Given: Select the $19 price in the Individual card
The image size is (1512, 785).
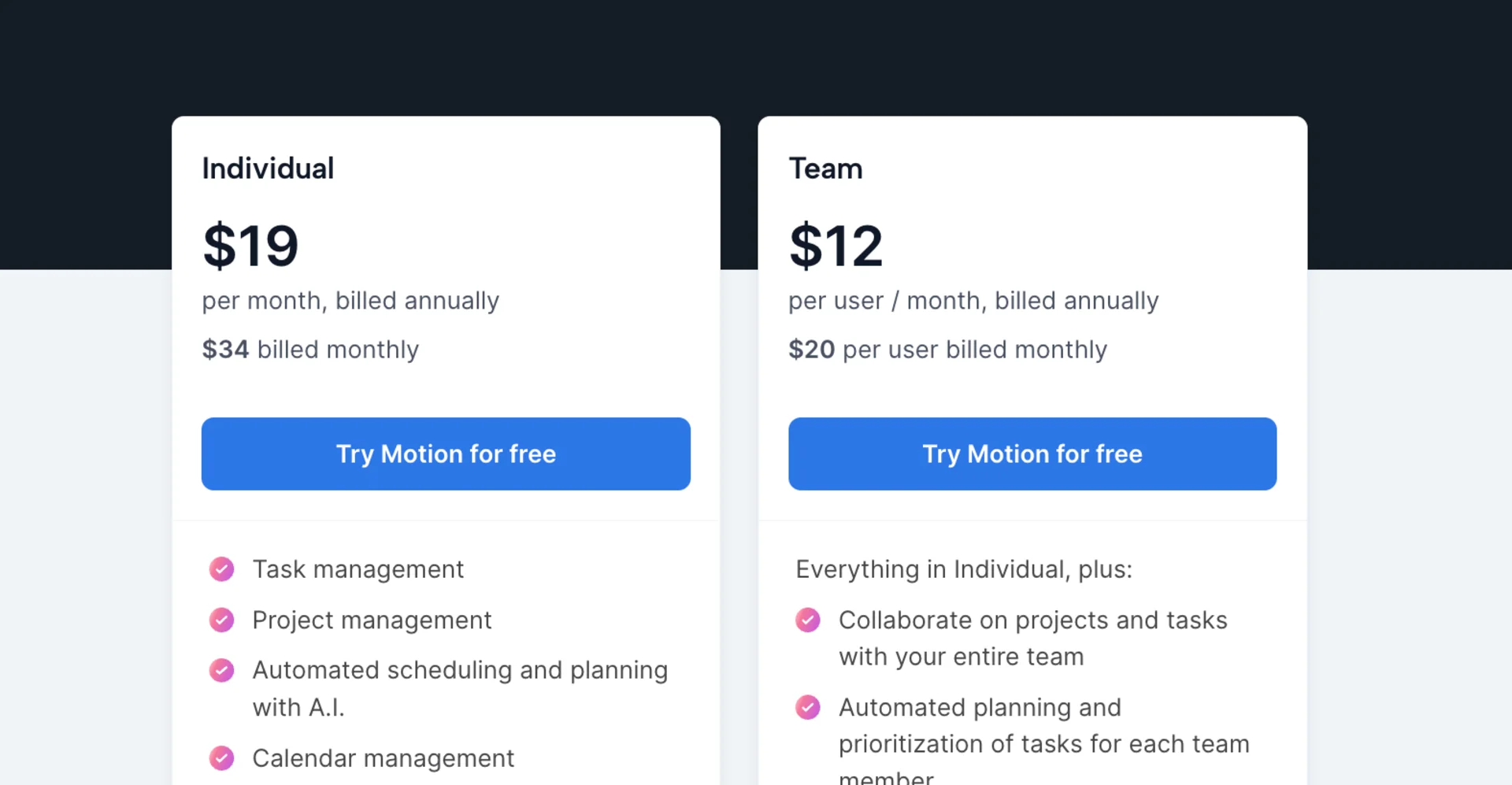Looking at the screenshot, I should coord(250,246).
